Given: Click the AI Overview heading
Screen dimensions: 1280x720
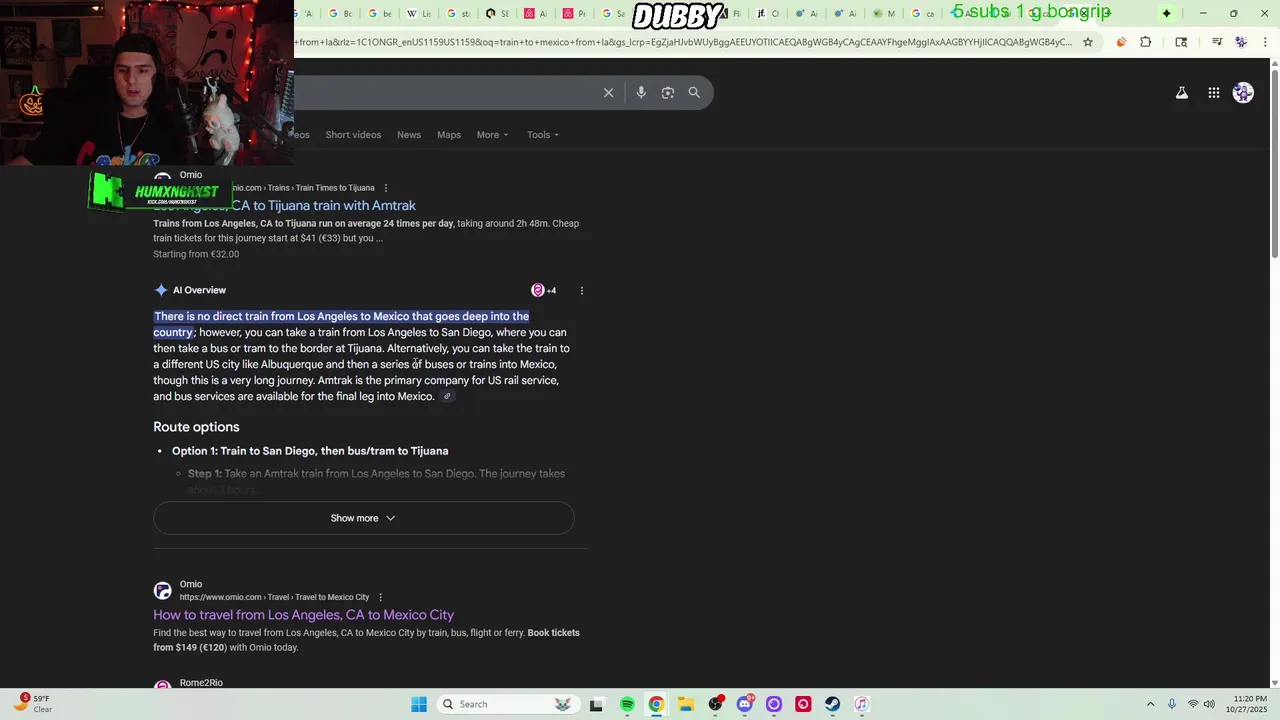Looking at the screenshot, I should coord(199,290).
